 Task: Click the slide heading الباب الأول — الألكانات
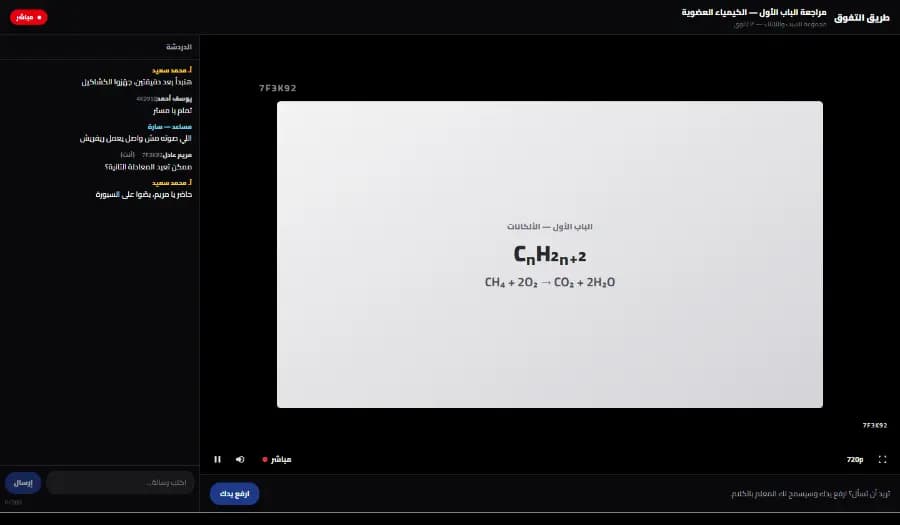point(550,227)
